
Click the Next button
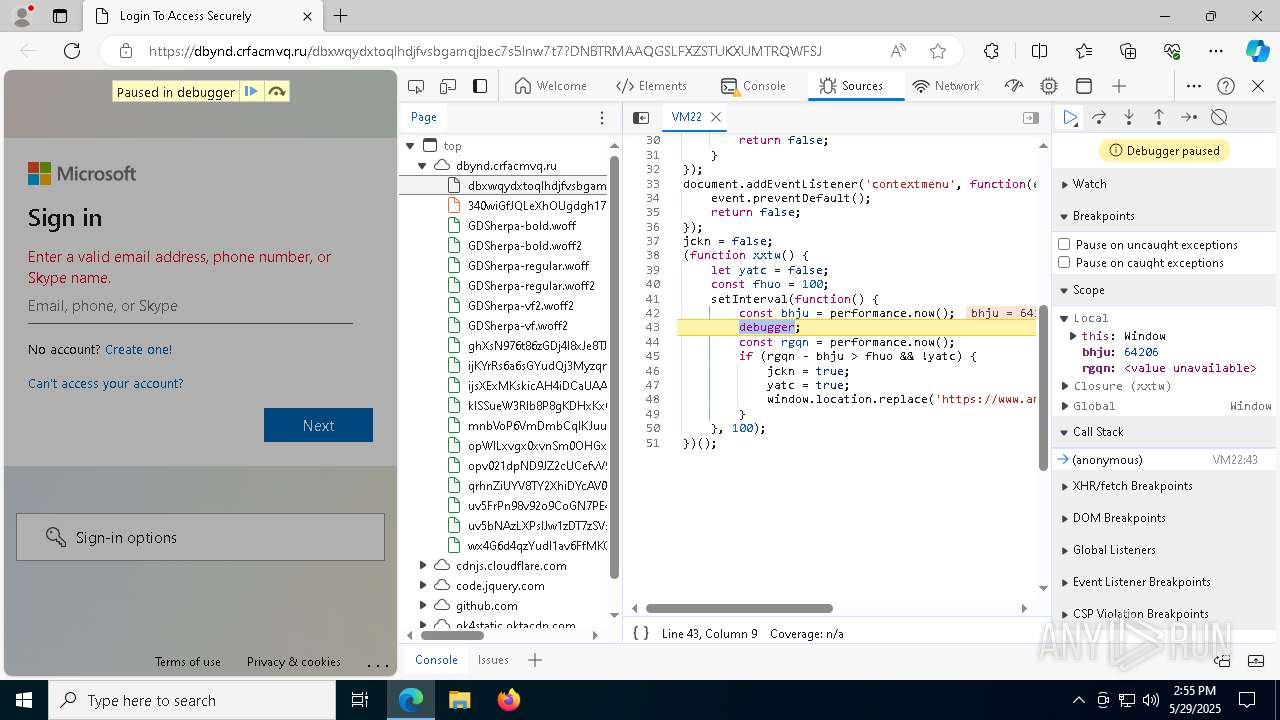(318, 425)
